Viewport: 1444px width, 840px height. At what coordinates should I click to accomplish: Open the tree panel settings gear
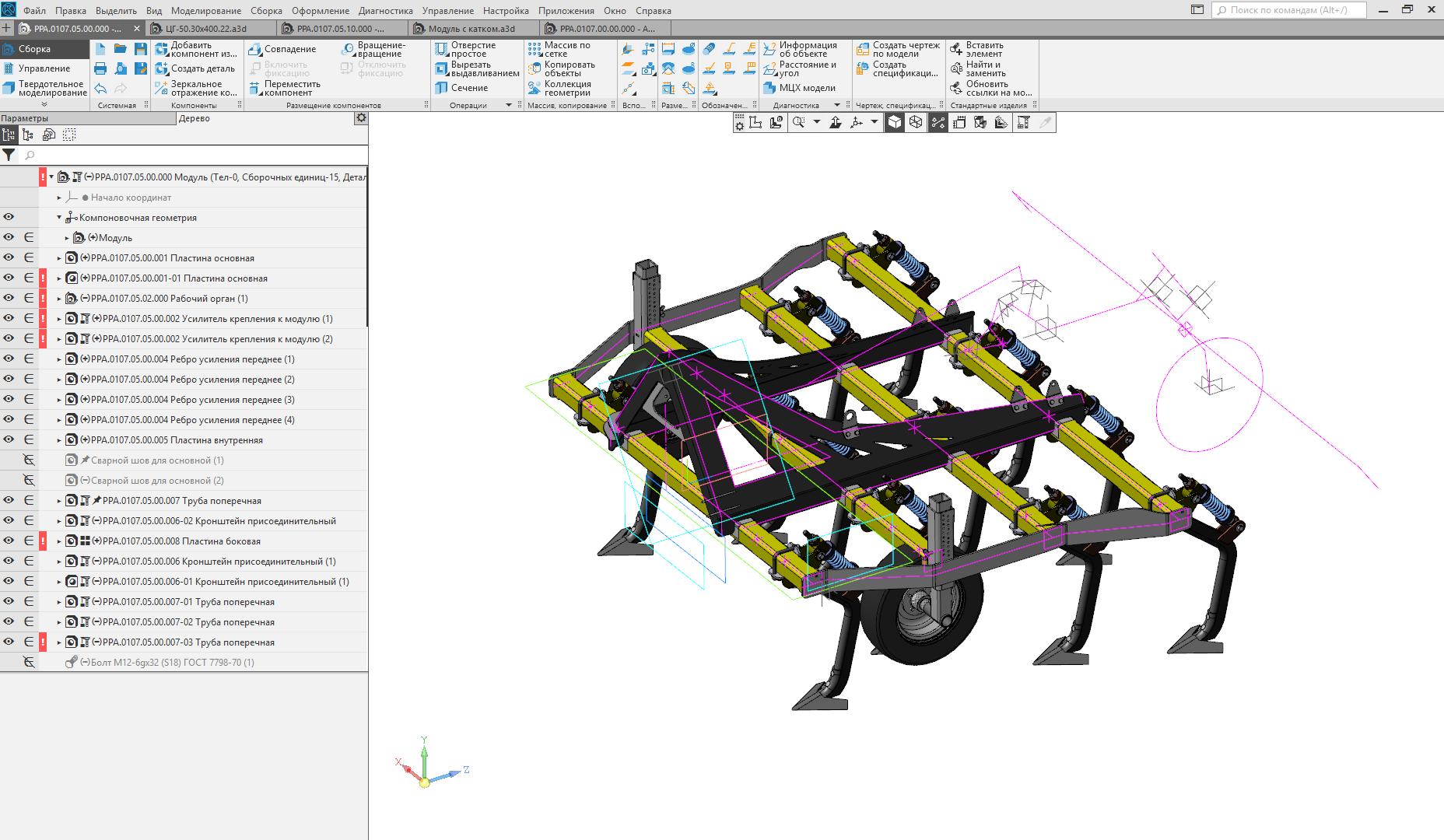[360, 118]
